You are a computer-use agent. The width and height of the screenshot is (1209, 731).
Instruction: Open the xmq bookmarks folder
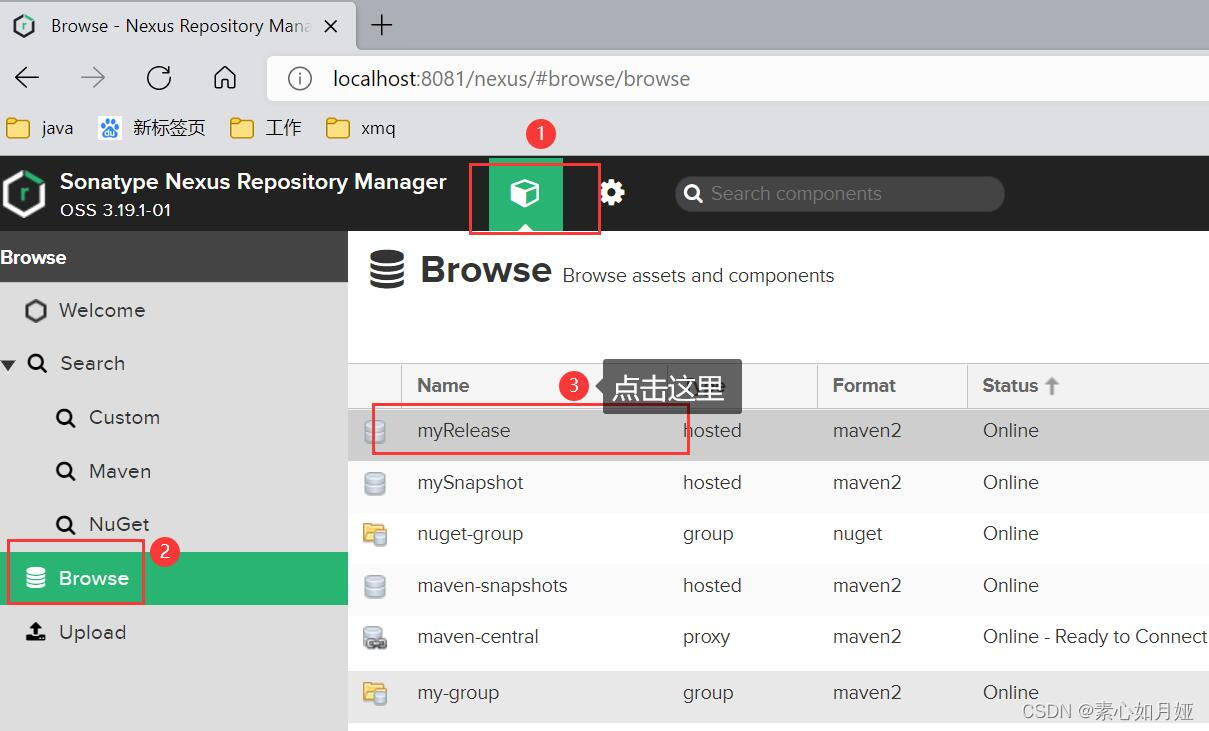click(x=361, y=128)
